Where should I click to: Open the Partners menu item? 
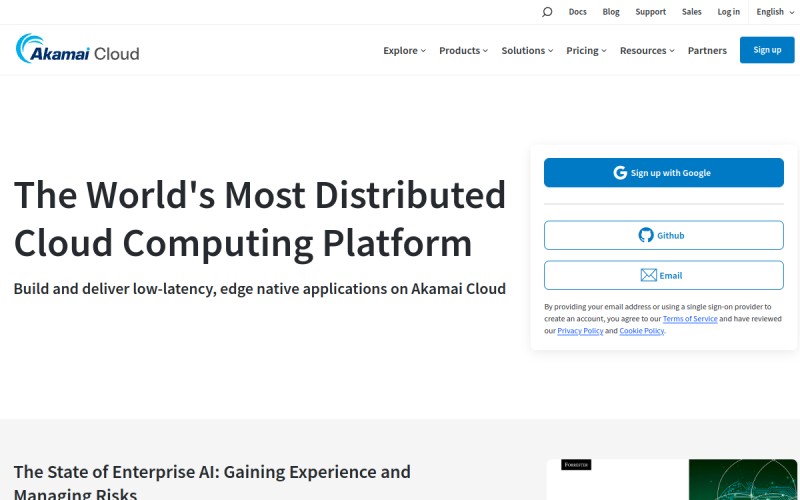[707, 51]
